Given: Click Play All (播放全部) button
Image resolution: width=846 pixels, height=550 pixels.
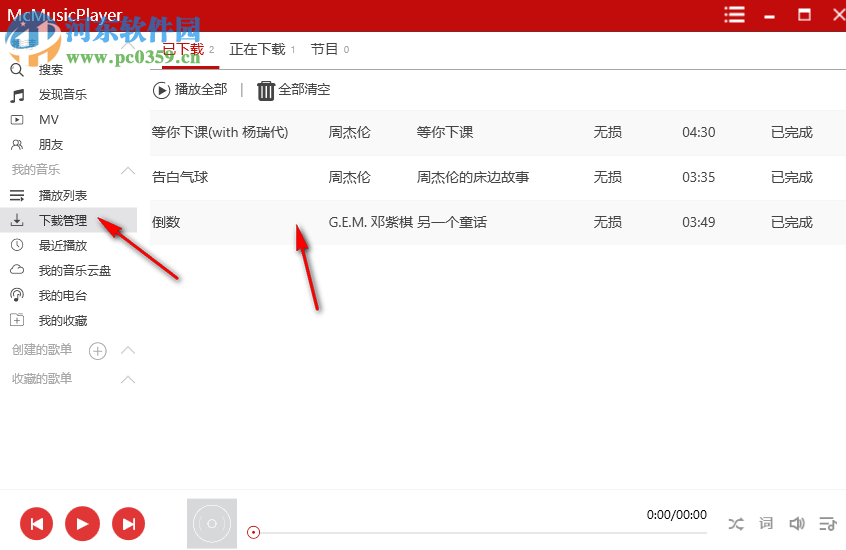Looking at the screenshot, I should (190, 90).
